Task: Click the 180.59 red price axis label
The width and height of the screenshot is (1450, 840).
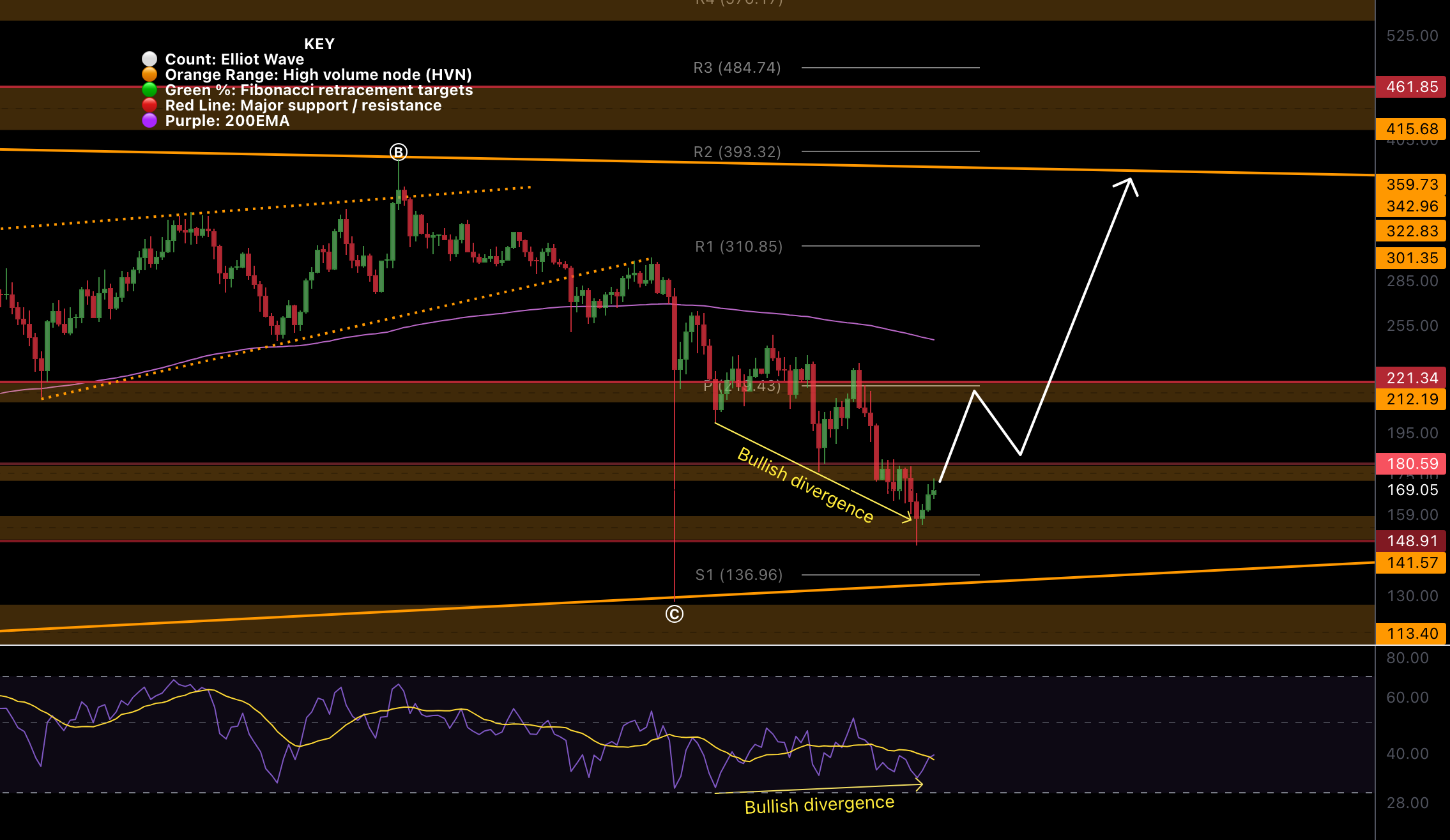Action: coord(1412,464)
